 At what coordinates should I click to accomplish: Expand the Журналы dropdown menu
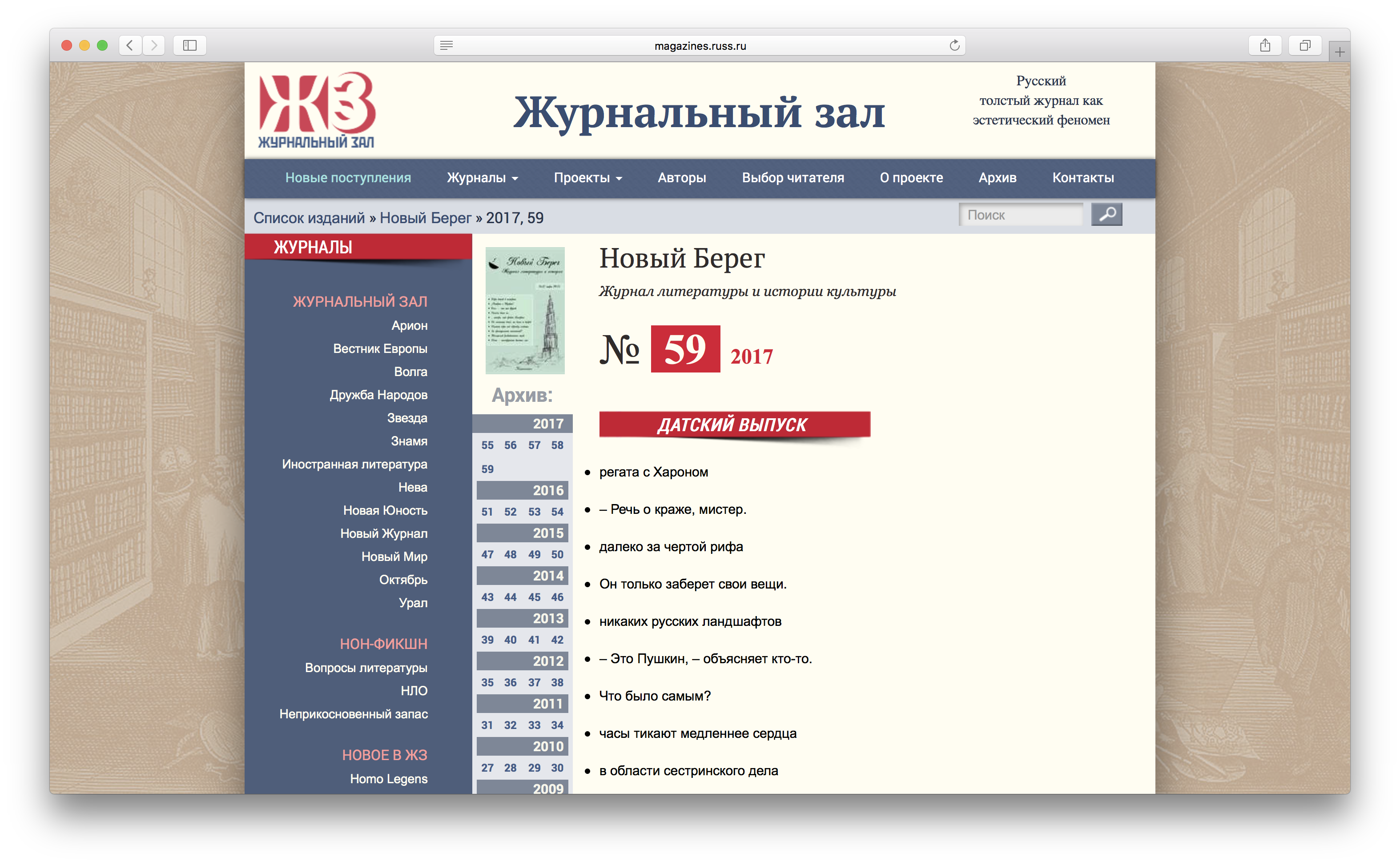[x=482, y=178]
